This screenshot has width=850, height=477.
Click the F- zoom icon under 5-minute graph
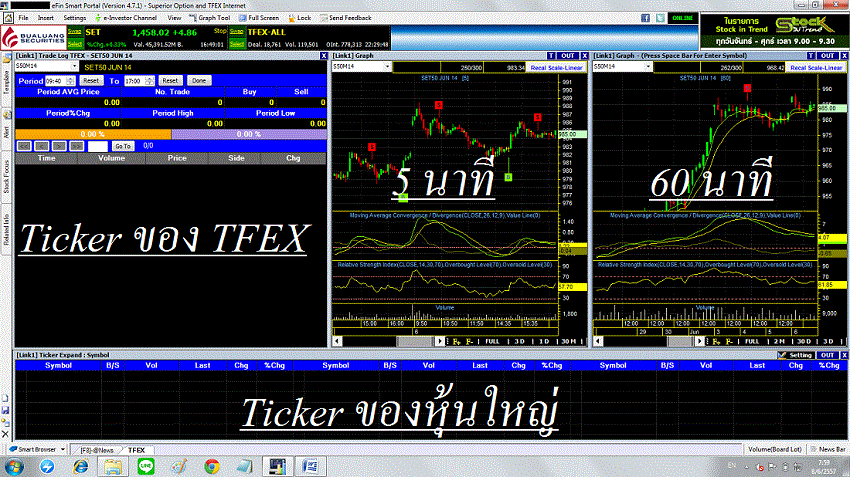click(x=469, y=341)
